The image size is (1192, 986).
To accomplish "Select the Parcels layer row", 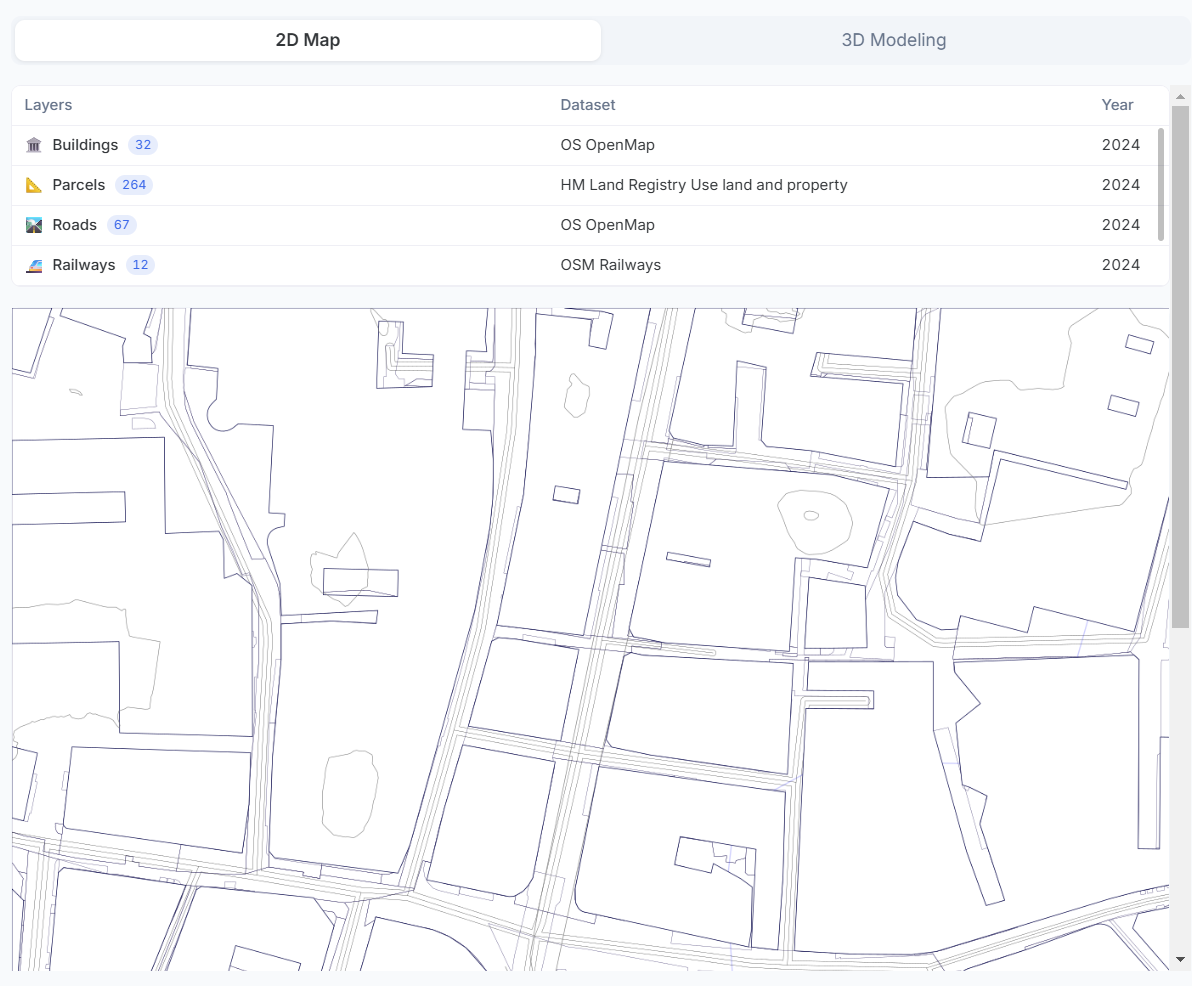I will [x=585, y=185].
